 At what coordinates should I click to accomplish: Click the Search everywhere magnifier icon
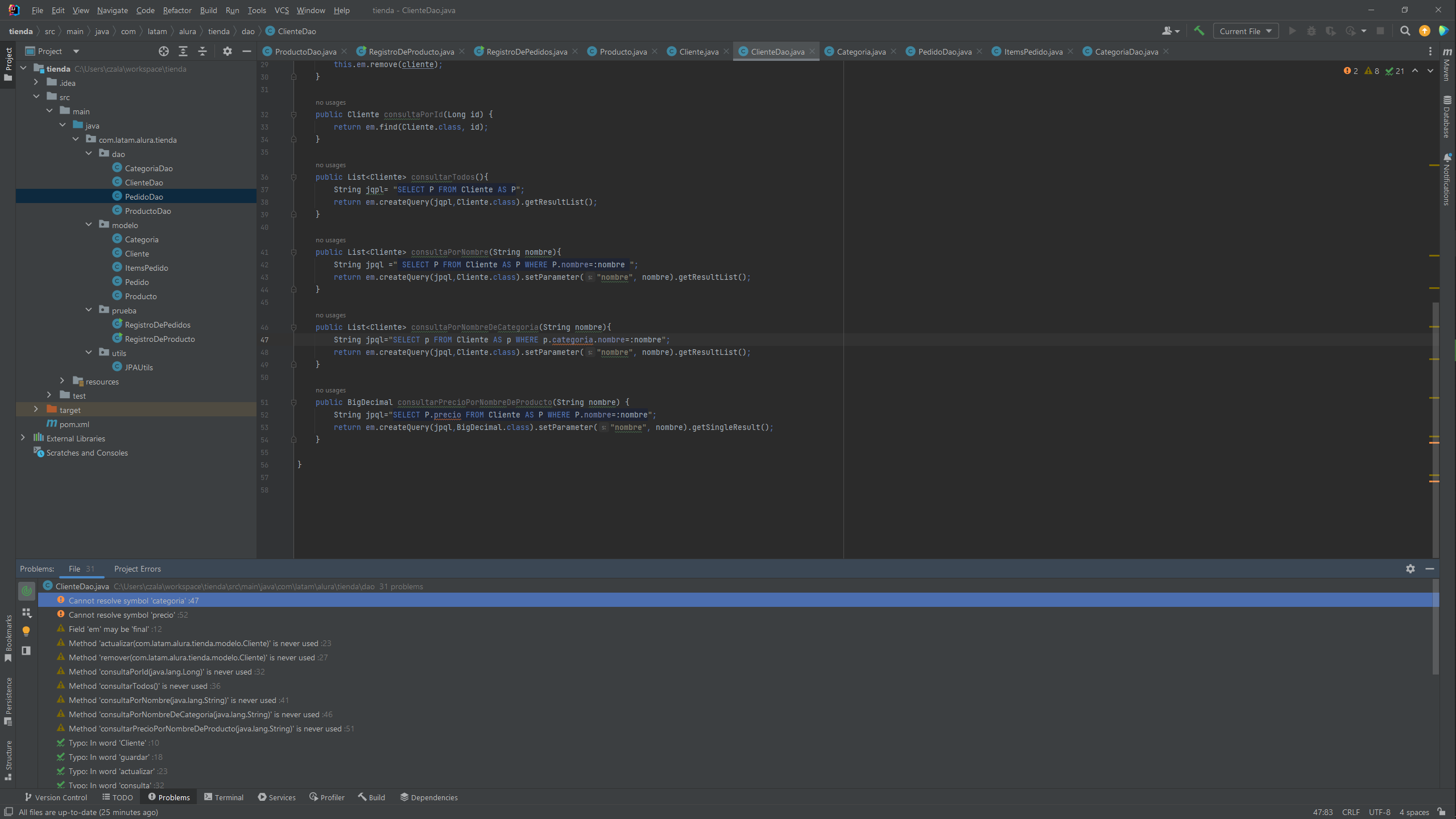click(1405, 31)
